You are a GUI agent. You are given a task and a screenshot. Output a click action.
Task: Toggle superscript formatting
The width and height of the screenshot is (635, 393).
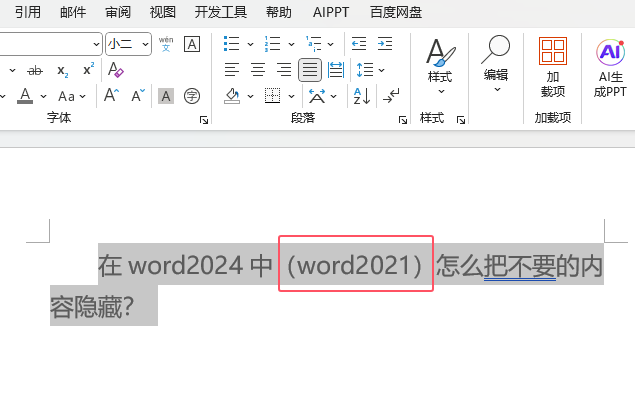click(x=88, y=70)
